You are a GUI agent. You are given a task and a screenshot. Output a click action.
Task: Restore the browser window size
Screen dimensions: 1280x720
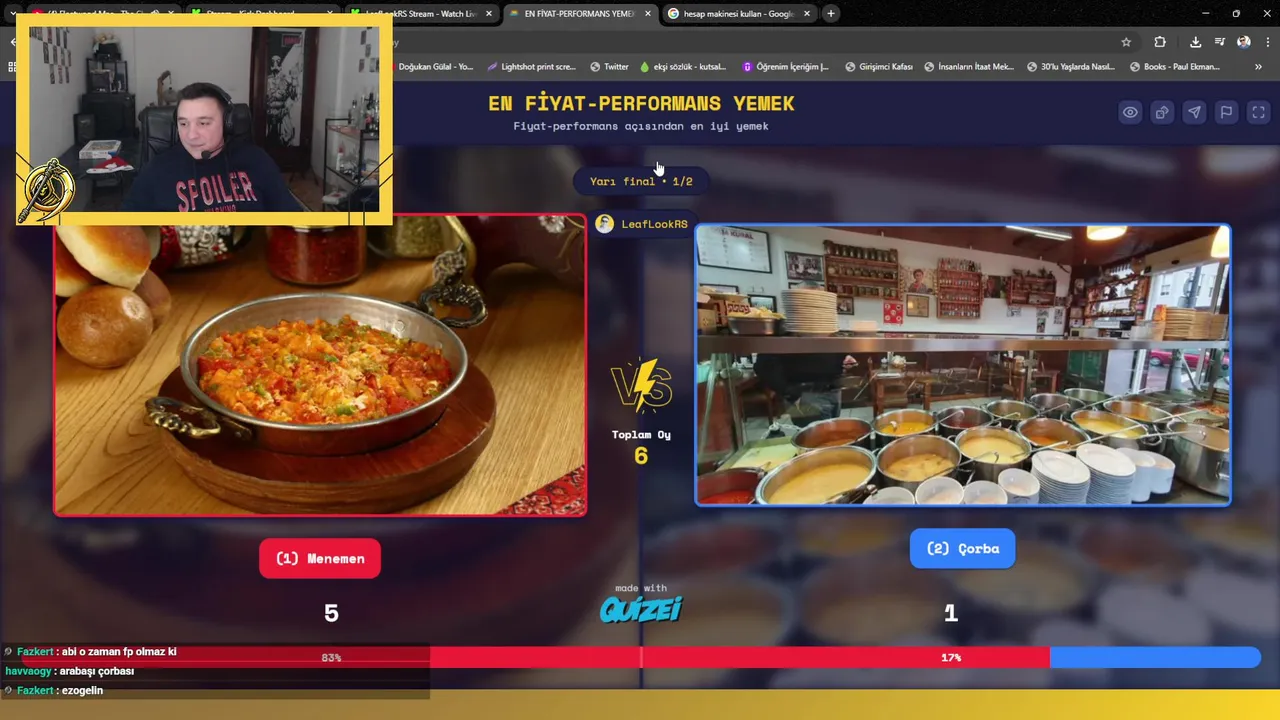click(1236, 14)
